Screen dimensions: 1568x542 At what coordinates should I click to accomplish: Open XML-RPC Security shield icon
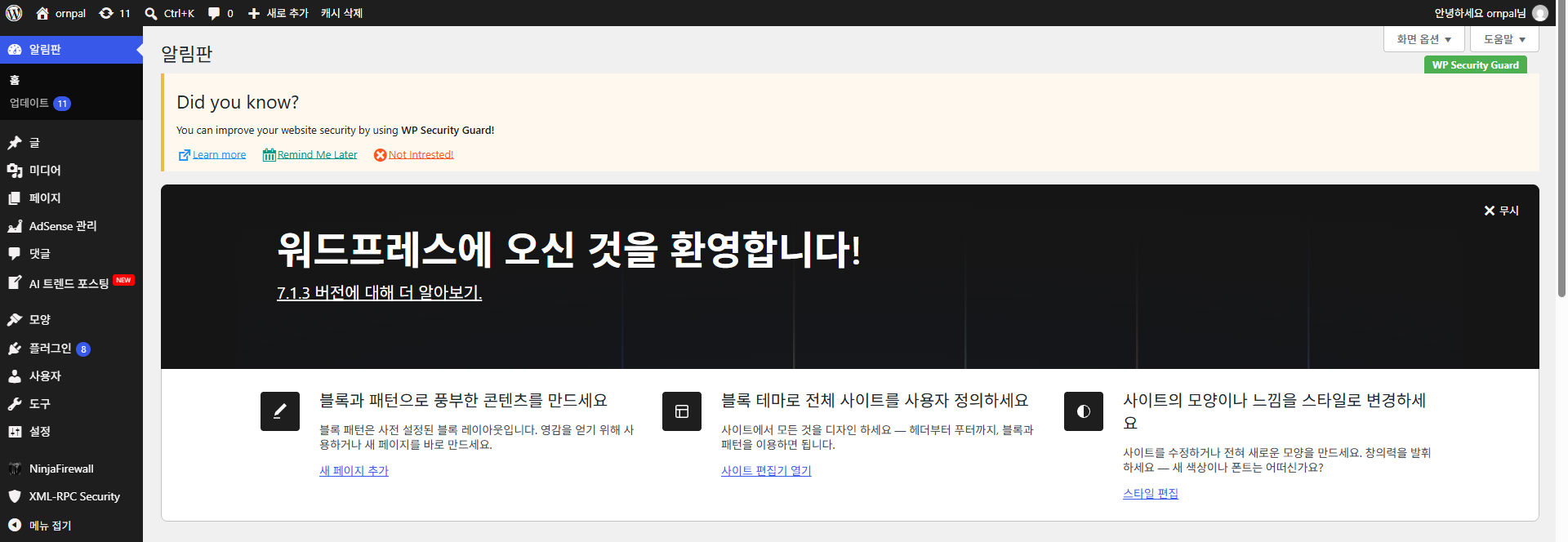tap(15, 496)
